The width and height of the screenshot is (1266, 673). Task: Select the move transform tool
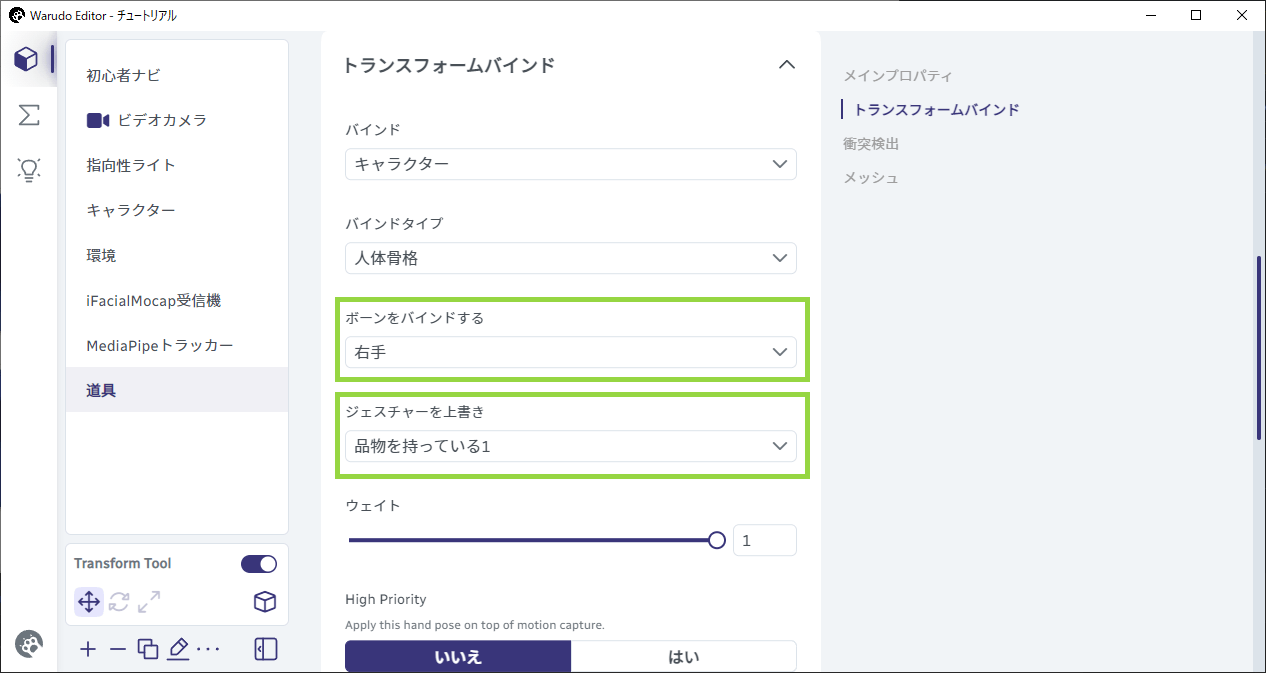88,602
